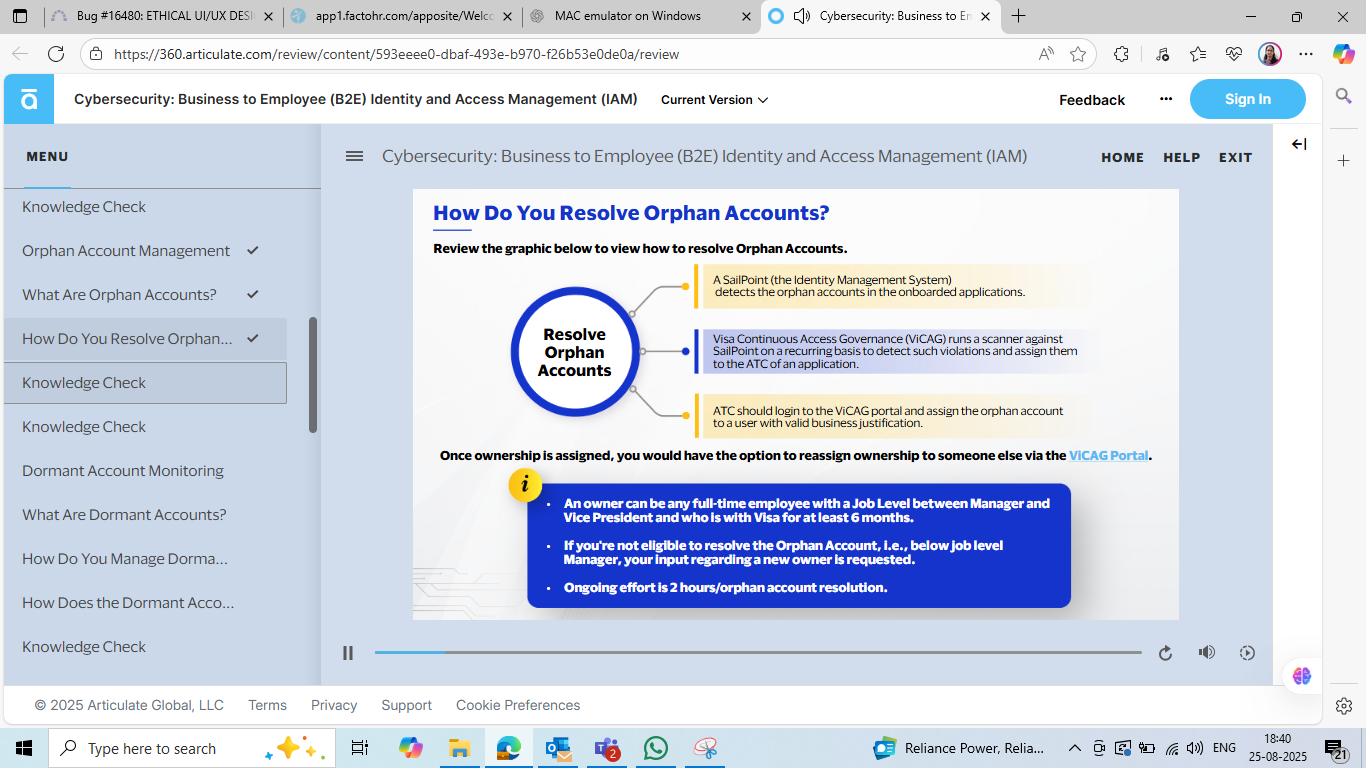Image resolution: width=1366 pixels, height=768 pixels.
Task: Open playback speed settings icon
Action: 1247,653
